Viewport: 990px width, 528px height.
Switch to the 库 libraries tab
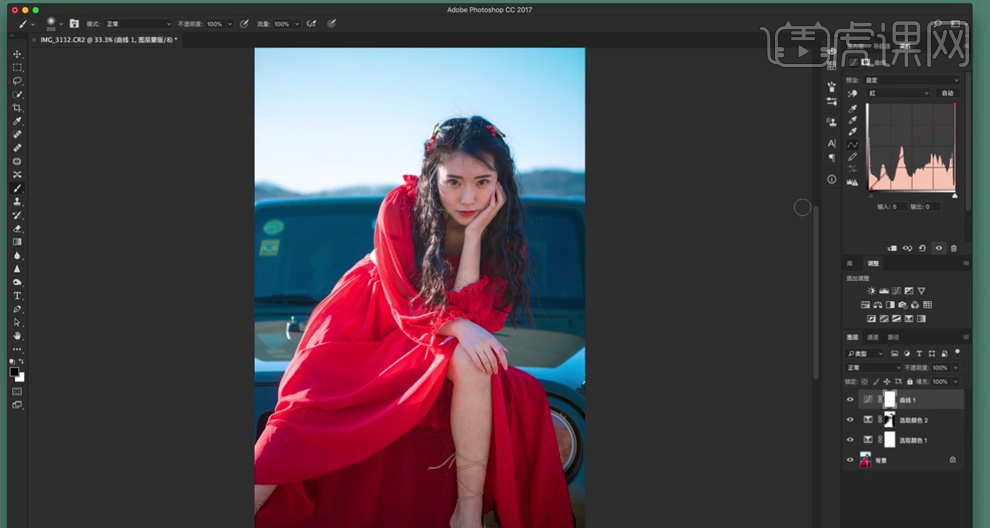coord(850,263)
